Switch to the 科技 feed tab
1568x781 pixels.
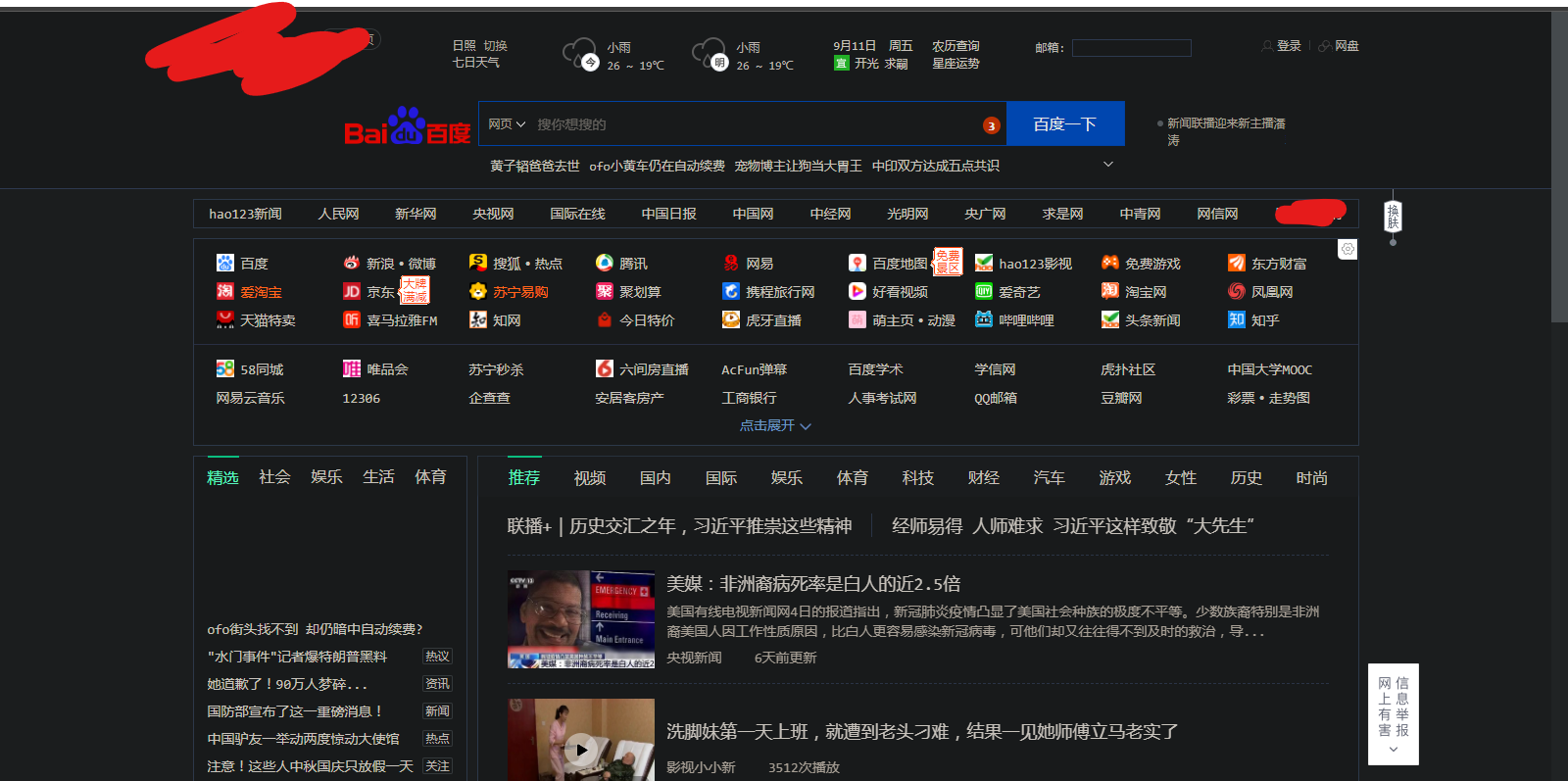[x=918, y=478]
